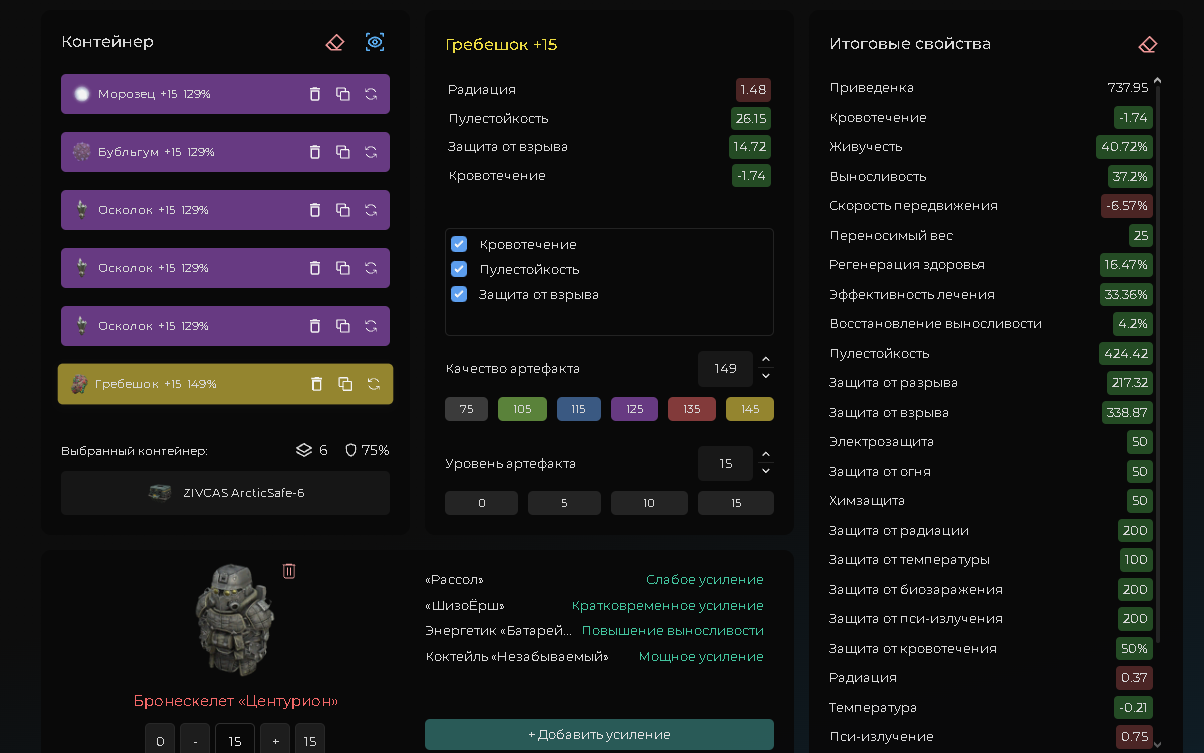Click the Качество артефакта input showing 149
The image size is (1204, 753).
pos(725,368)
